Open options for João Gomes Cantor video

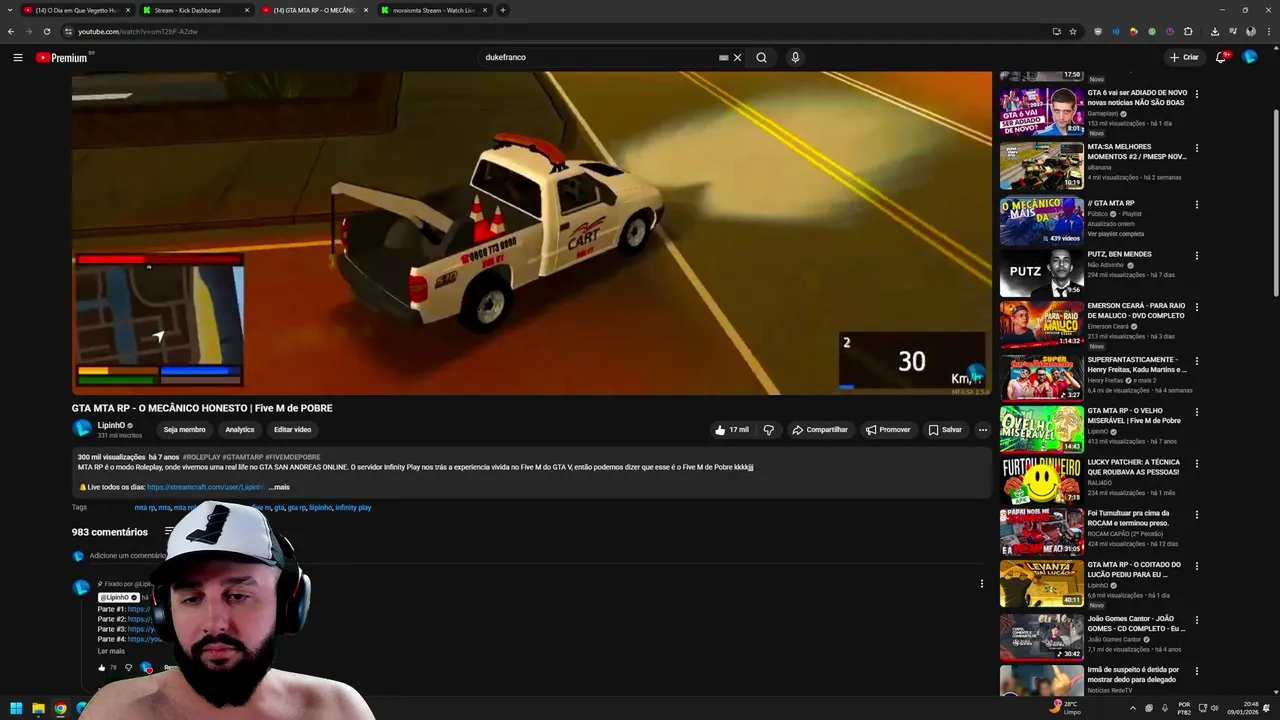[x=1197, y=620]
